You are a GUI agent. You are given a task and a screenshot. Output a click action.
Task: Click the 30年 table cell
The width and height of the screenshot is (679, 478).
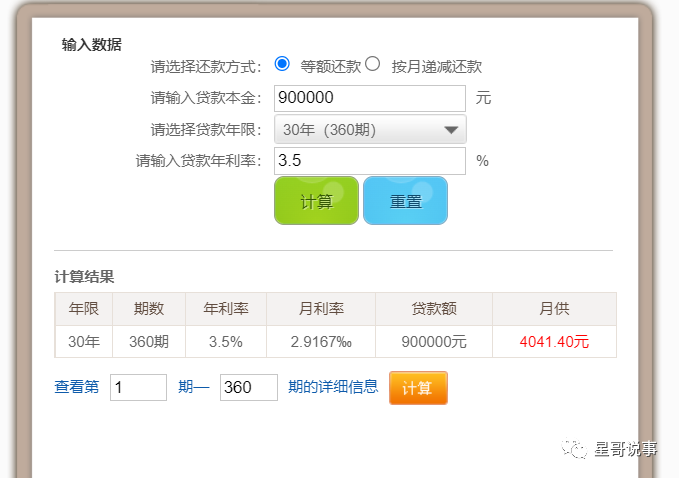84,342
